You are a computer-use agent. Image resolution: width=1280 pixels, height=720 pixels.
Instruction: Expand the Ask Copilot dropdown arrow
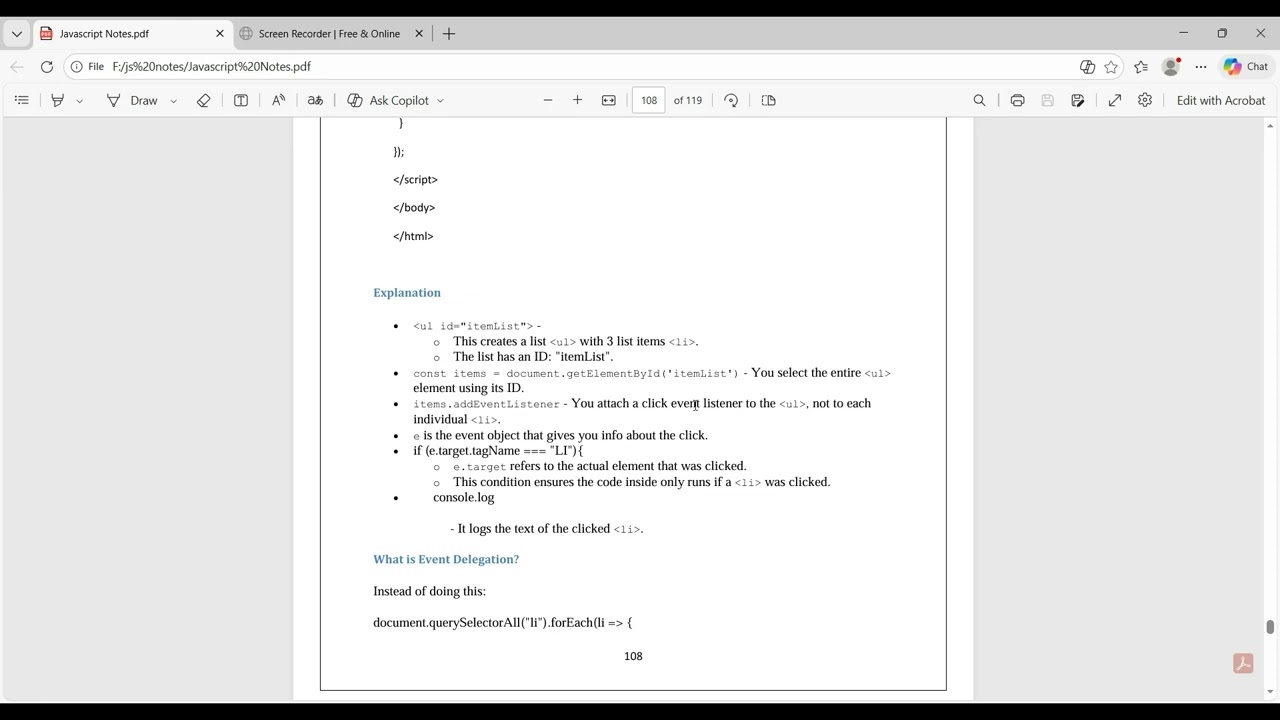click(440, 101)
